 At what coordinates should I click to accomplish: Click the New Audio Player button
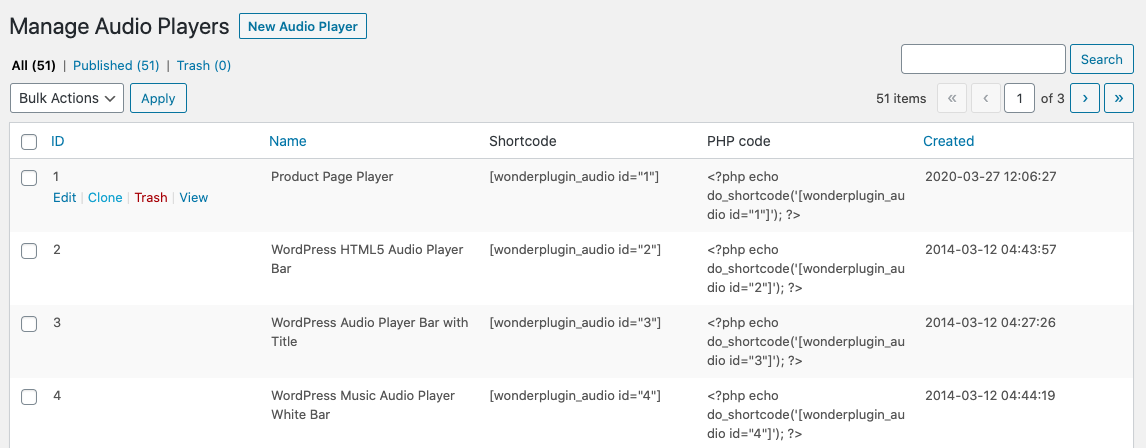(x=303, y=27)
